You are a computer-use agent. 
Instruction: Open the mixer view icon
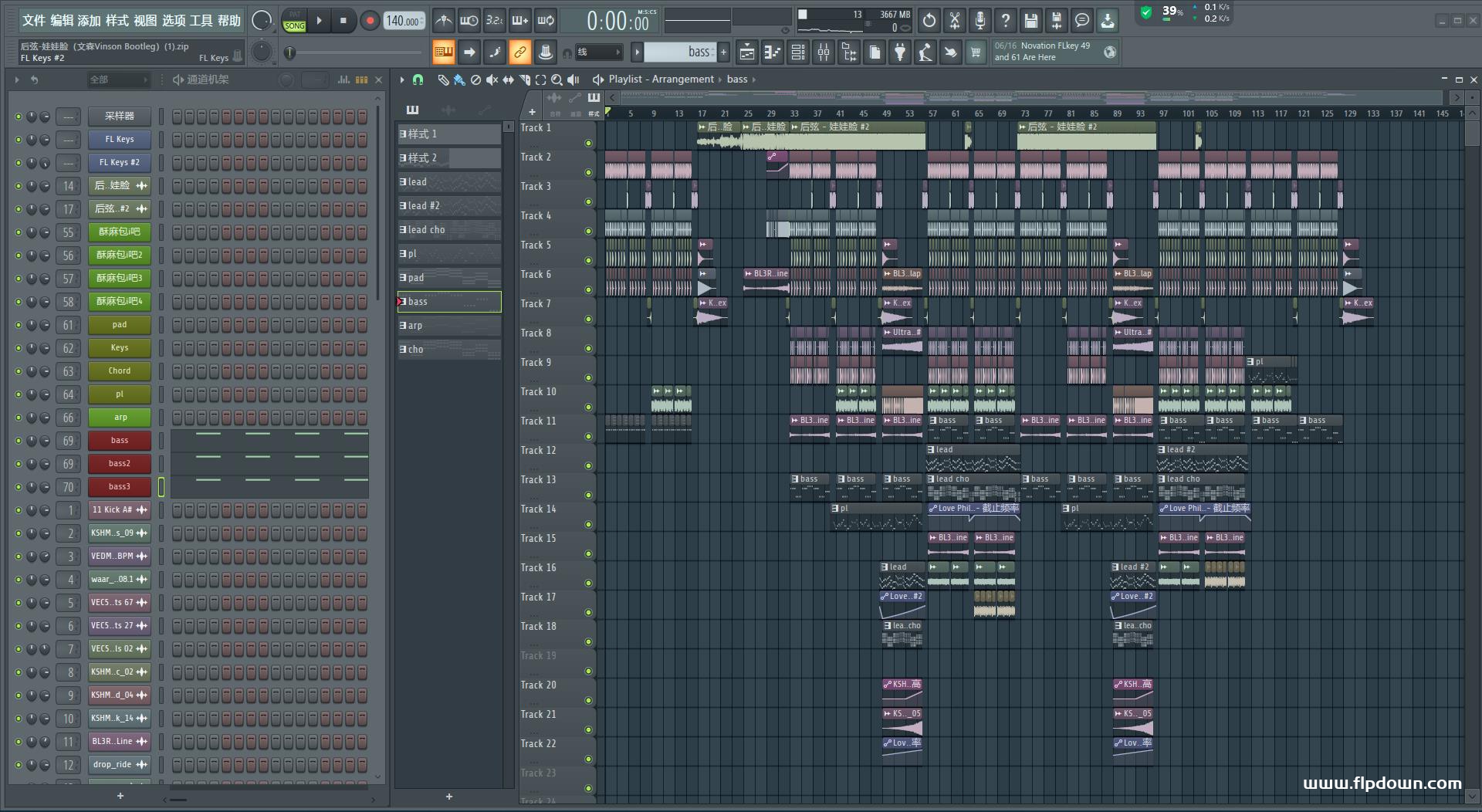pos(824,52)
